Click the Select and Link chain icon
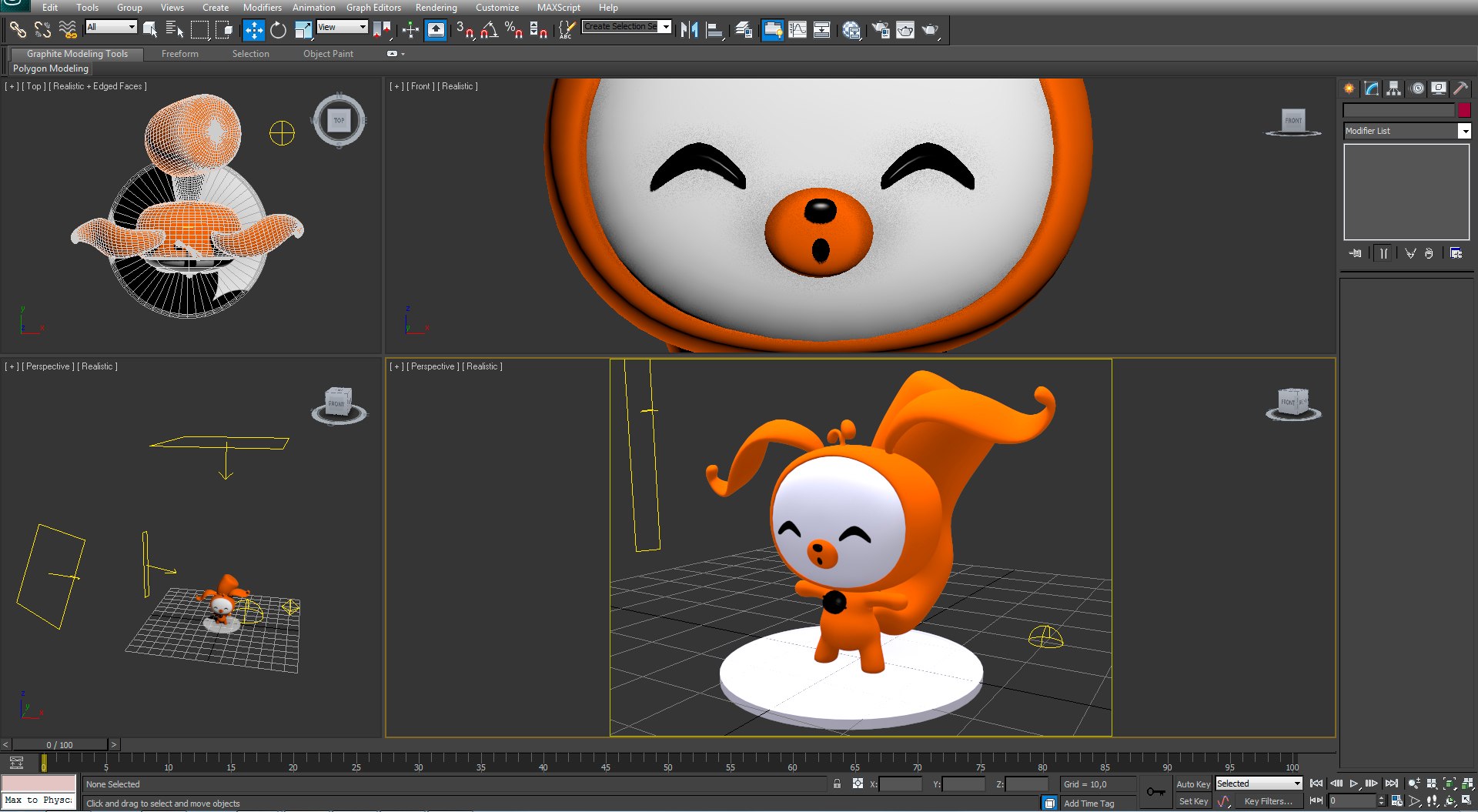Viewport: 1478px width, 812px height. 18,30
